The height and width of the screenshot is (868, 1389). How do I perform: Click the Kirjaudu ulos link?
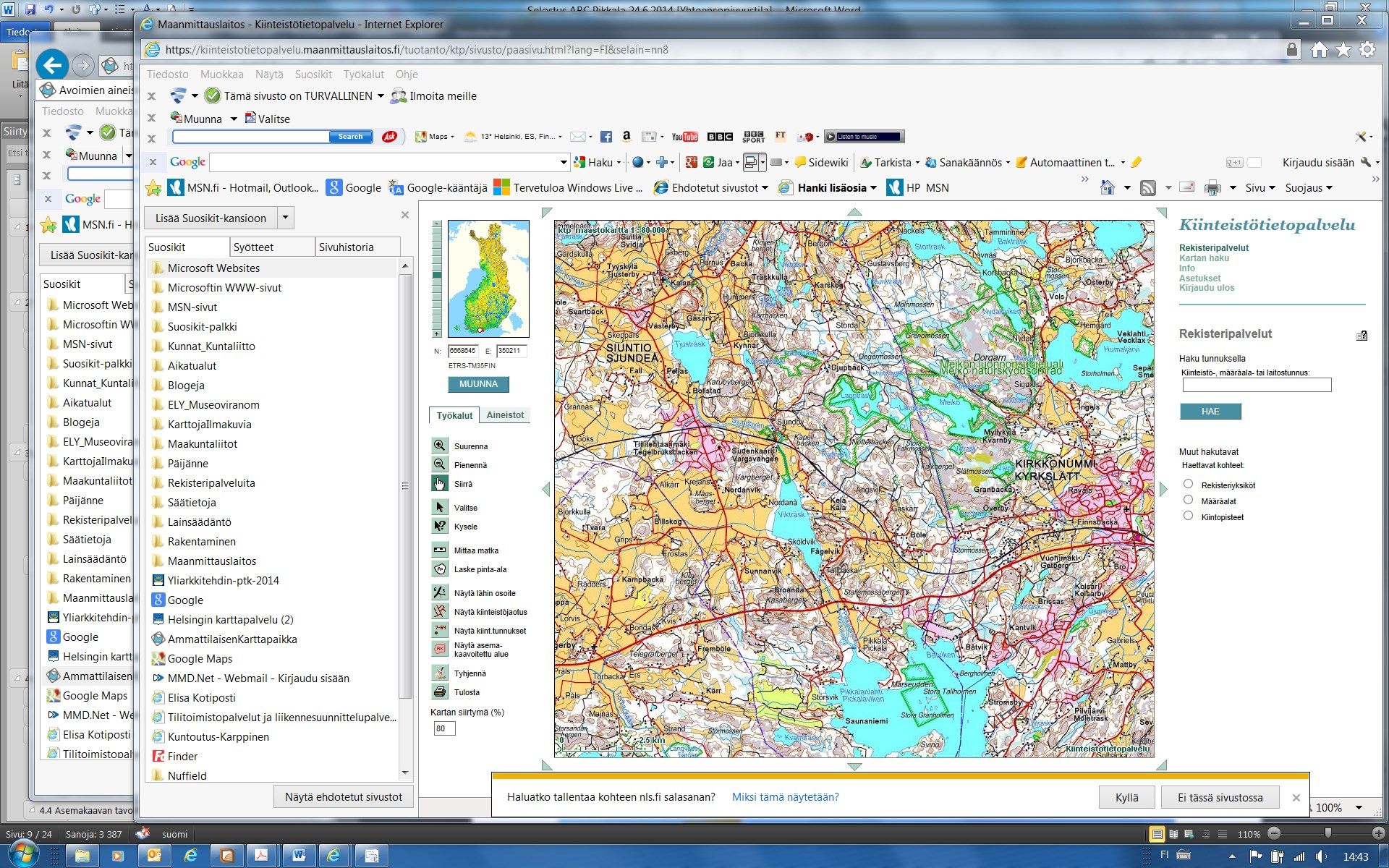pos(1207,288)
